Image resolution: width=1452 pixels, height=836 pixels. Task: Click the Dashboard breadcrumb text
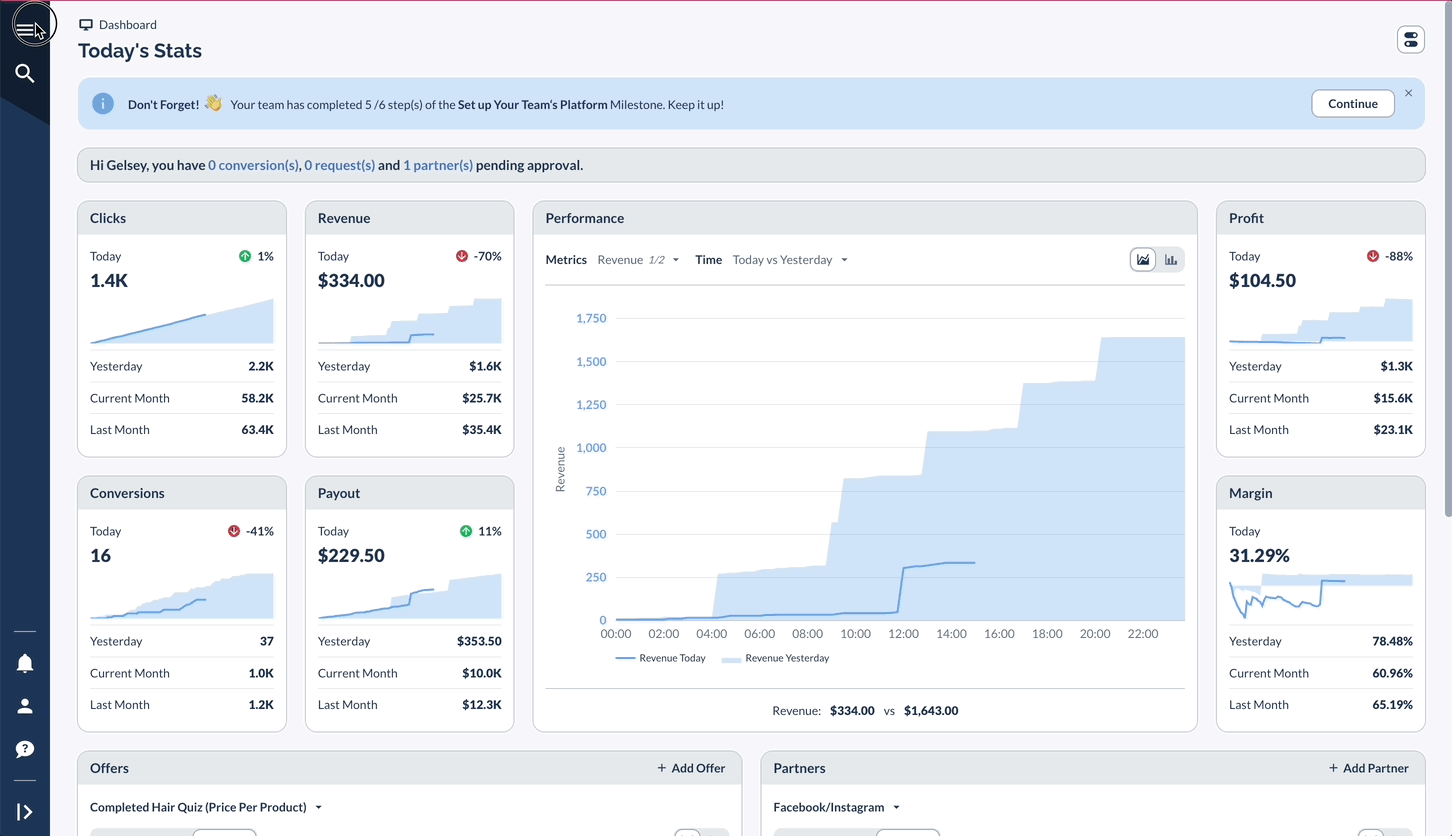[x=128, y=25]
